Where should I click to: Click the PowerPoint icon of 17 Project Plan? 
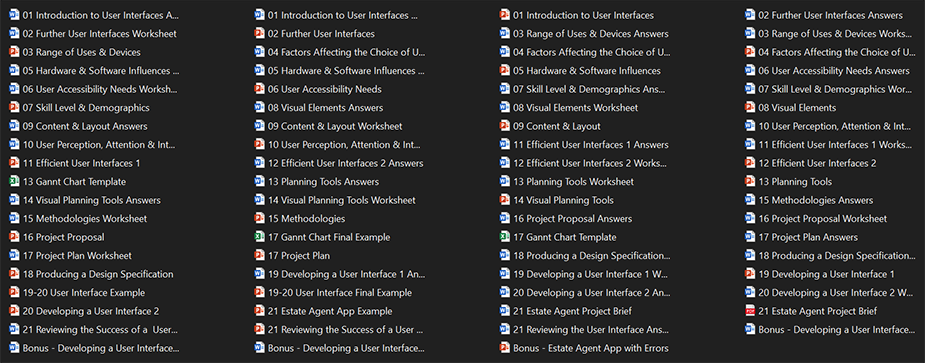(x=260, y=256)
